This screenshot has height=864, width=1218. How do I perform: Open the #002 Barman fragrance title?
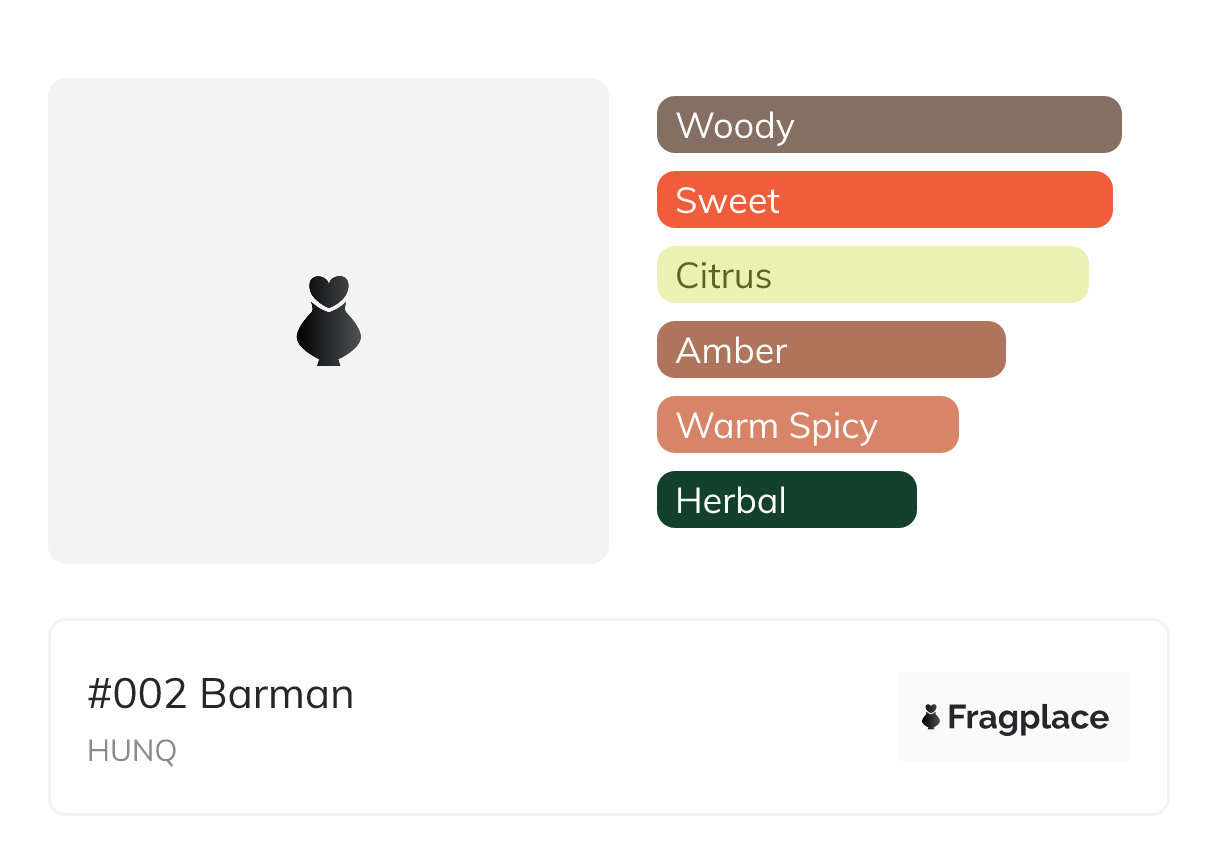(221, 694)
